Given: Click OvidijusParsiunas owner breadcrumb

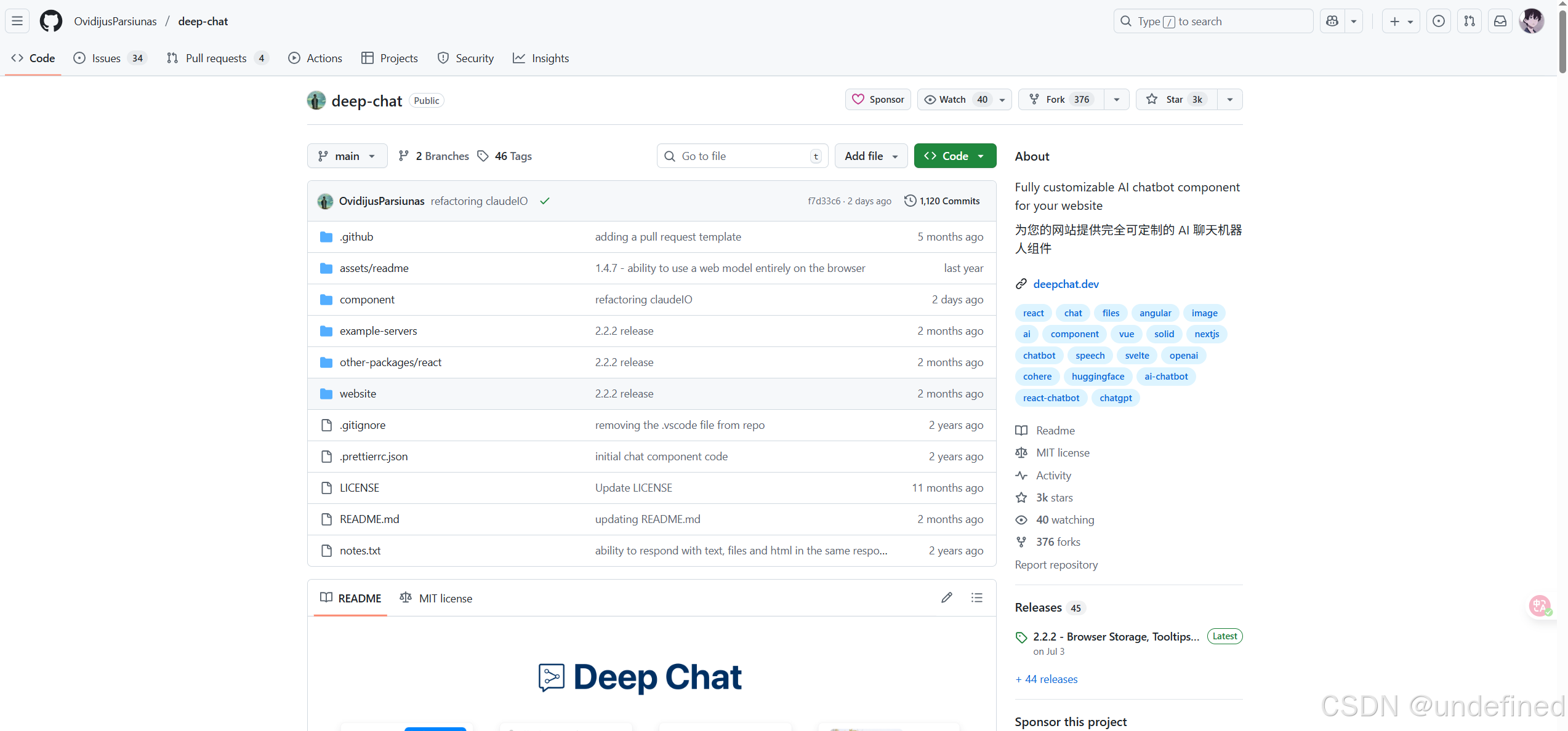Looking at the screenshot, I should (x=115, y=21).
